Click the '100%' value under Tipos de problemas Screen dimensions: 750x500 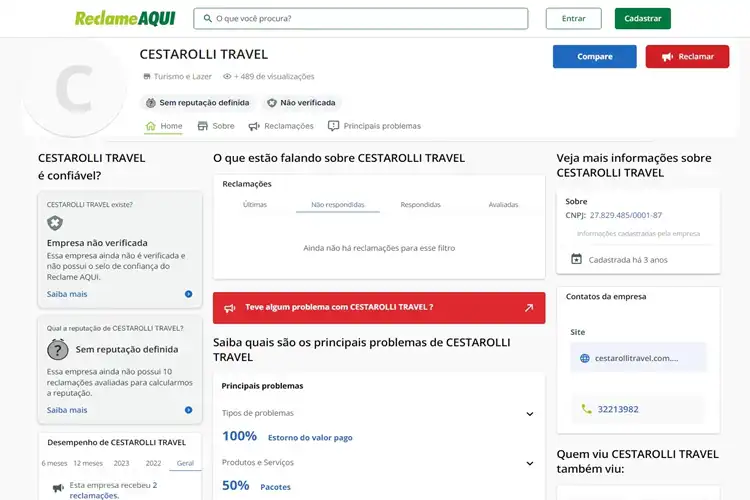[x=239, y=436]
